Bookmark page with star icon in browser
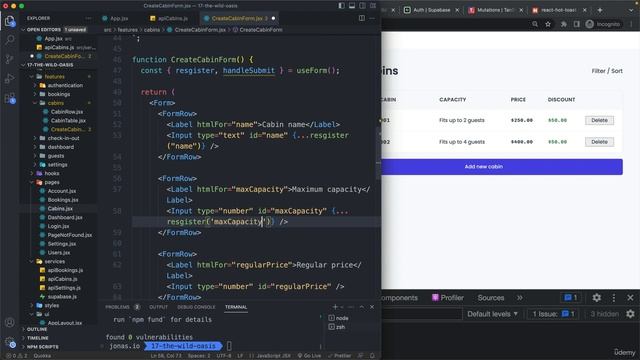This screenshot has width=640, height=360. click(548, 24)
